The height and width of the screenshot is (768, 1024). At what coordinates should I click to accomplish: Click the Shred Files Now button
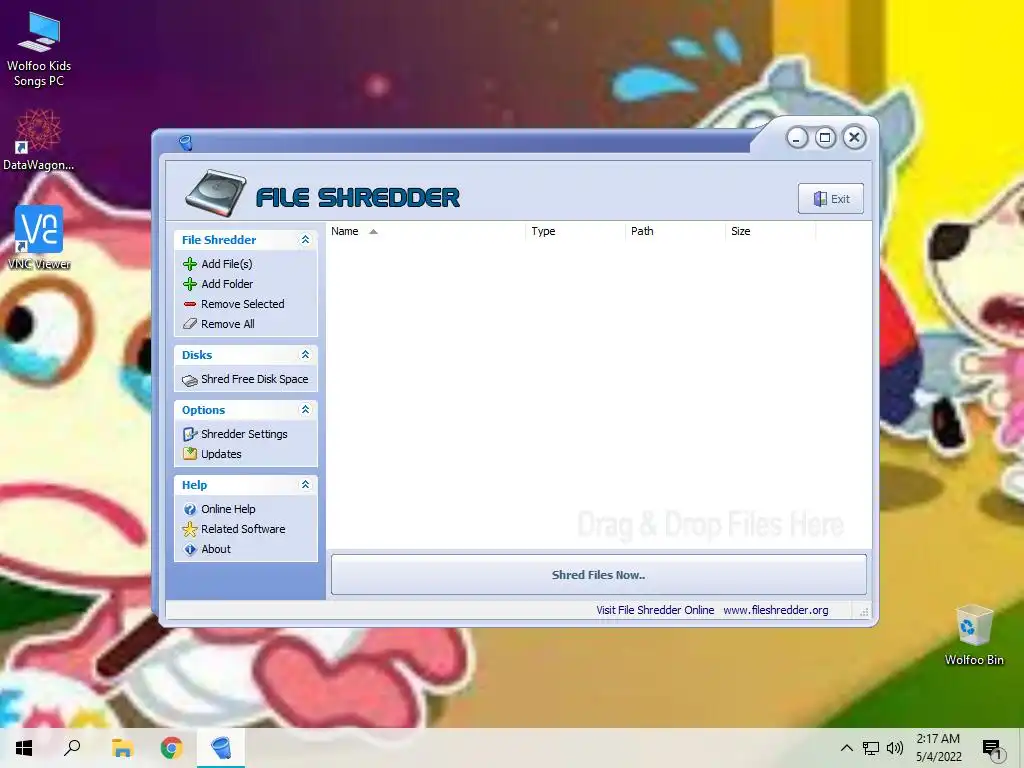click(598, 575)
